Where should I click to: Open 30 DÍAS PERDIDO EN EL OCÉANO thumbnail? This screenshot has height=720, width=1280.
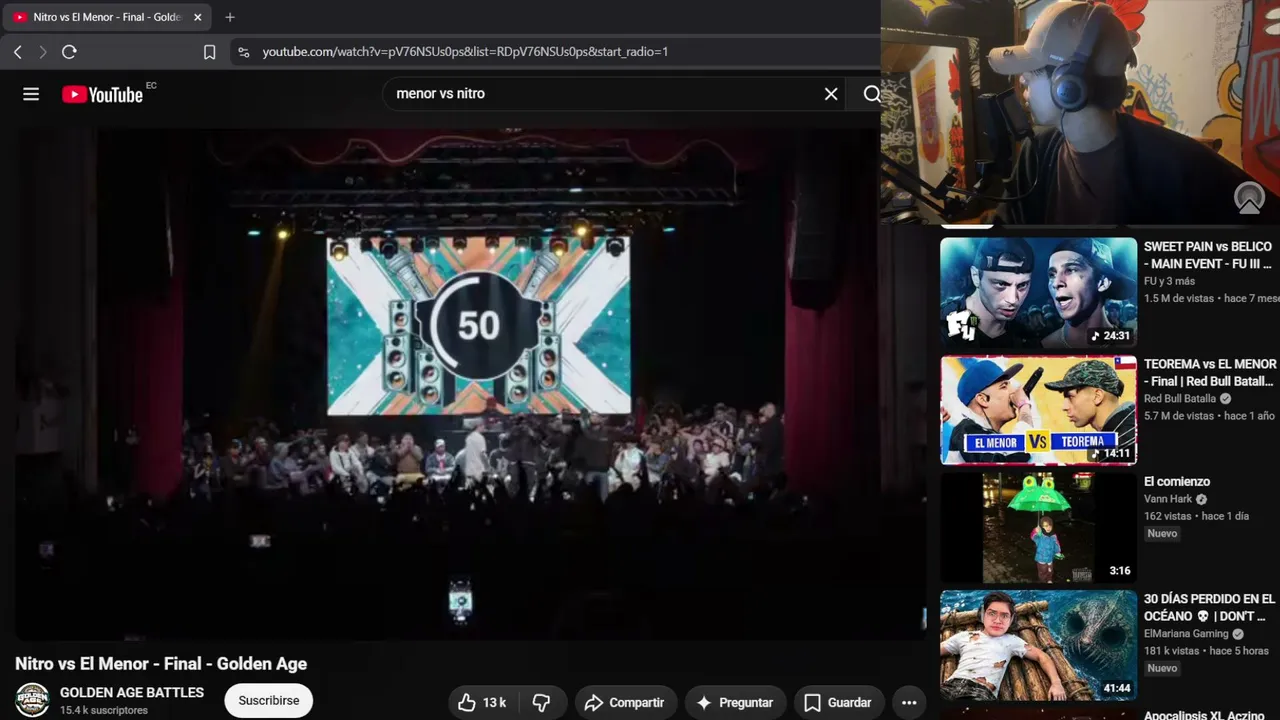pos(1038,645)
